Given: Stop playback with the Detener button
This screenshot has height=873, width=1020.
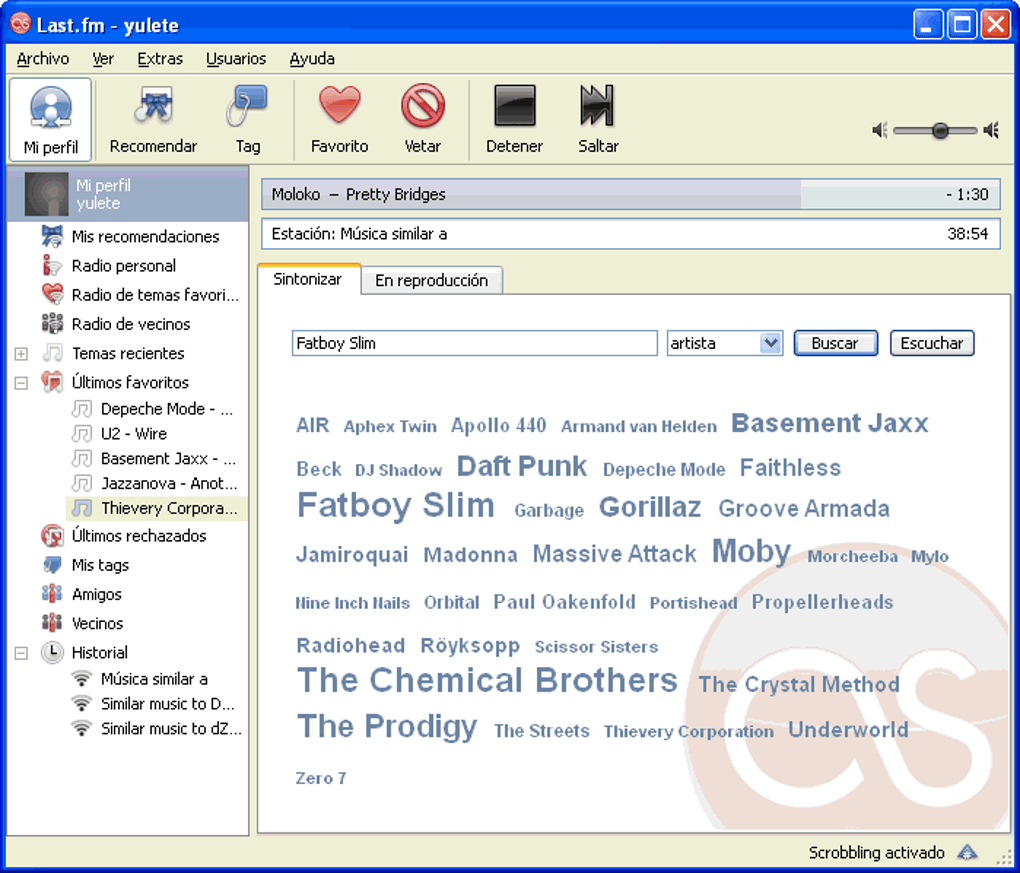Looking at the screenshot, I should tap(514, 120).
